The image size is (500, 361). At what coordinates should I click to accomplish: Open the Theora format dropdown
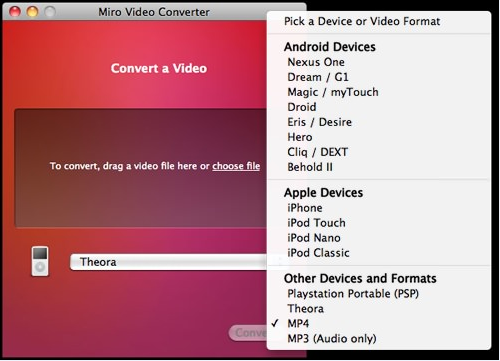pyautogui.click(x=168, y=262)
